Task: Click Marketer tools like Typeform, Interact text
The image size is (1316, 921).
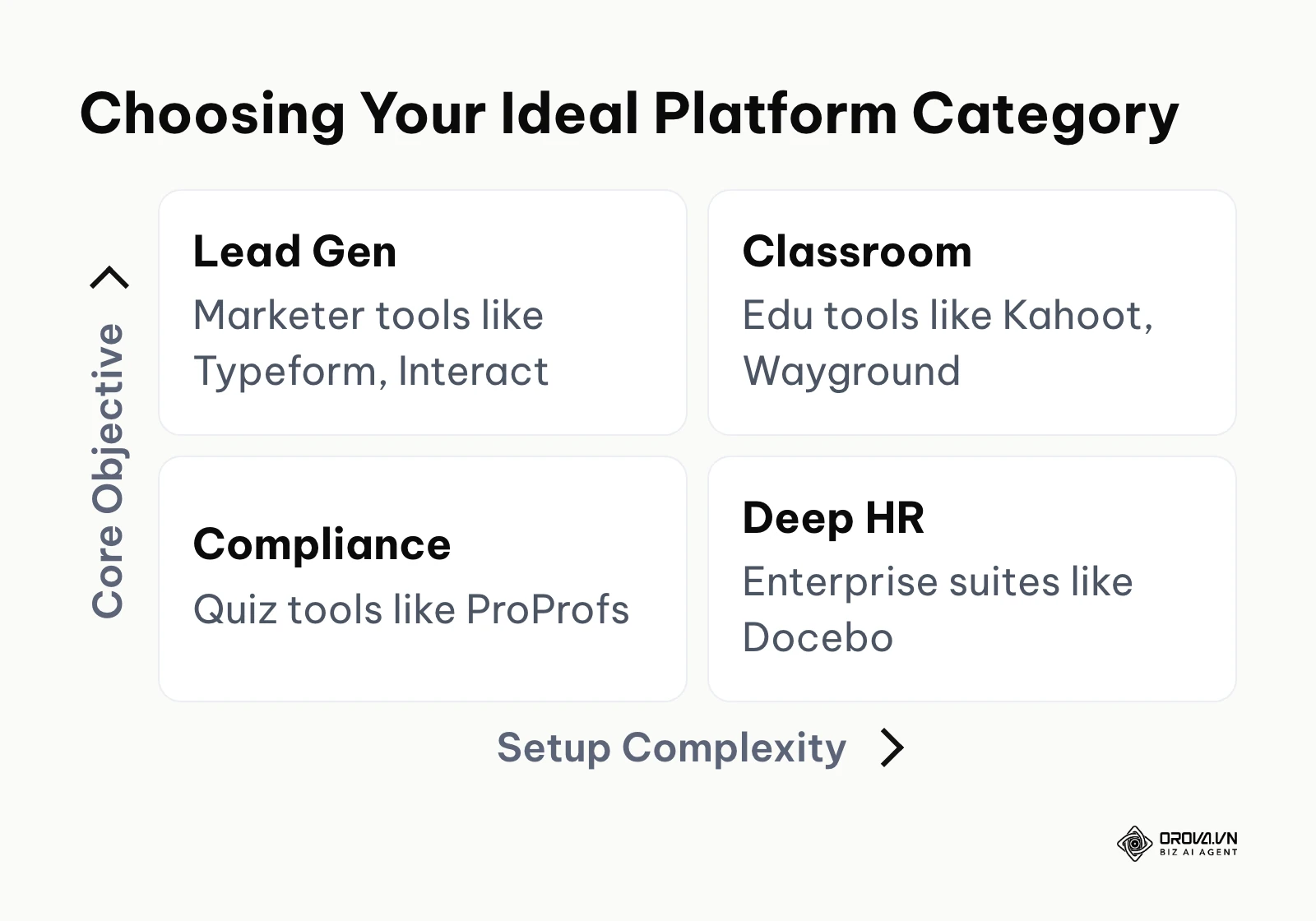Action: click(x=371, y=343)
